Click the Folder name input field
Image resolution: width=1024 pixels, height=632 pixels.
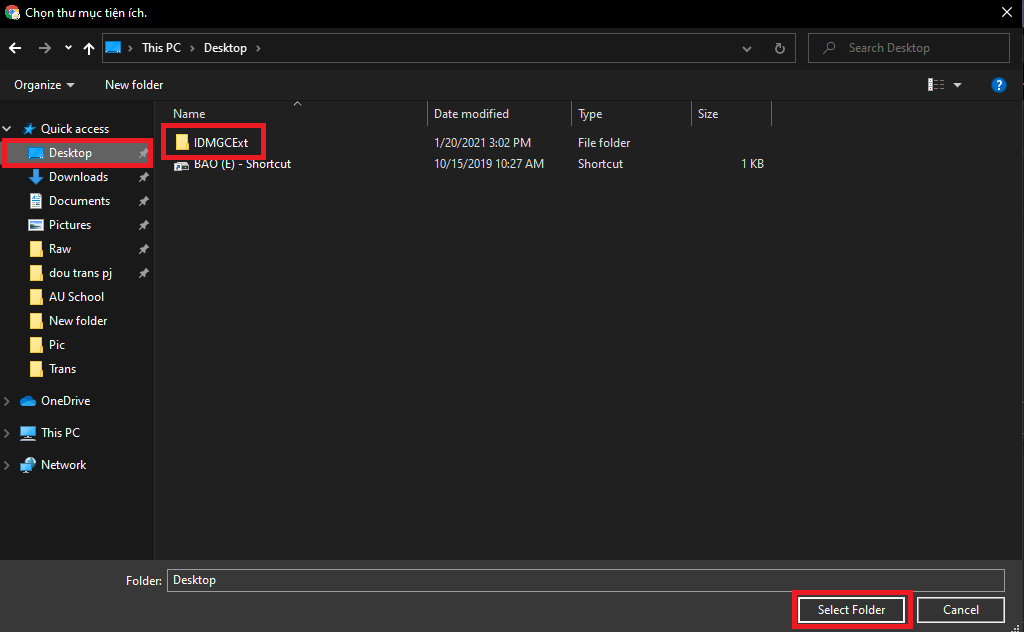point(585,580)
